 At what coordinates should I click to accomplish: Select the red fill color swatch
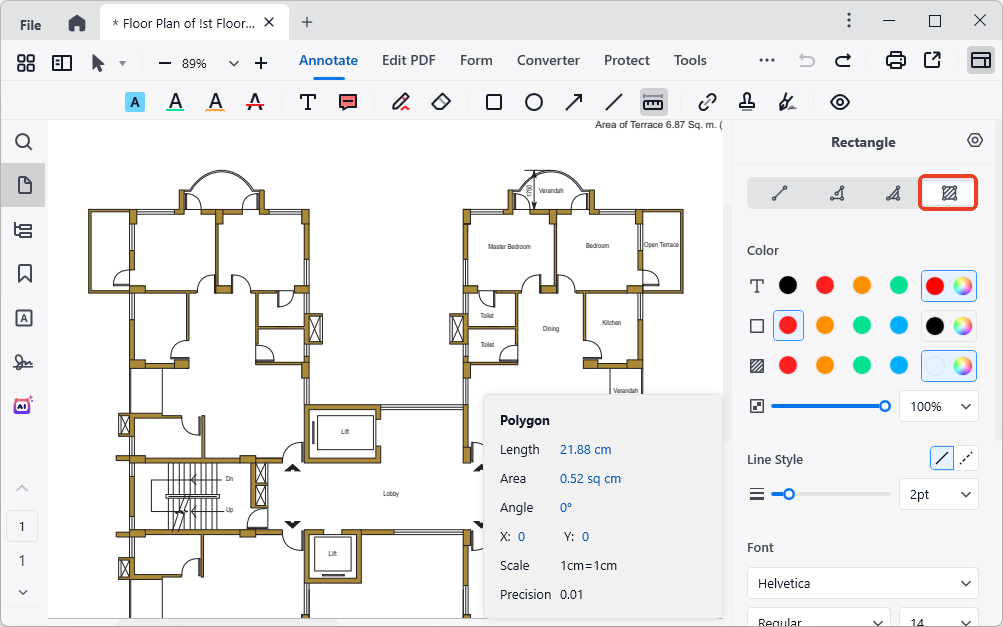[x=788, y=365]
